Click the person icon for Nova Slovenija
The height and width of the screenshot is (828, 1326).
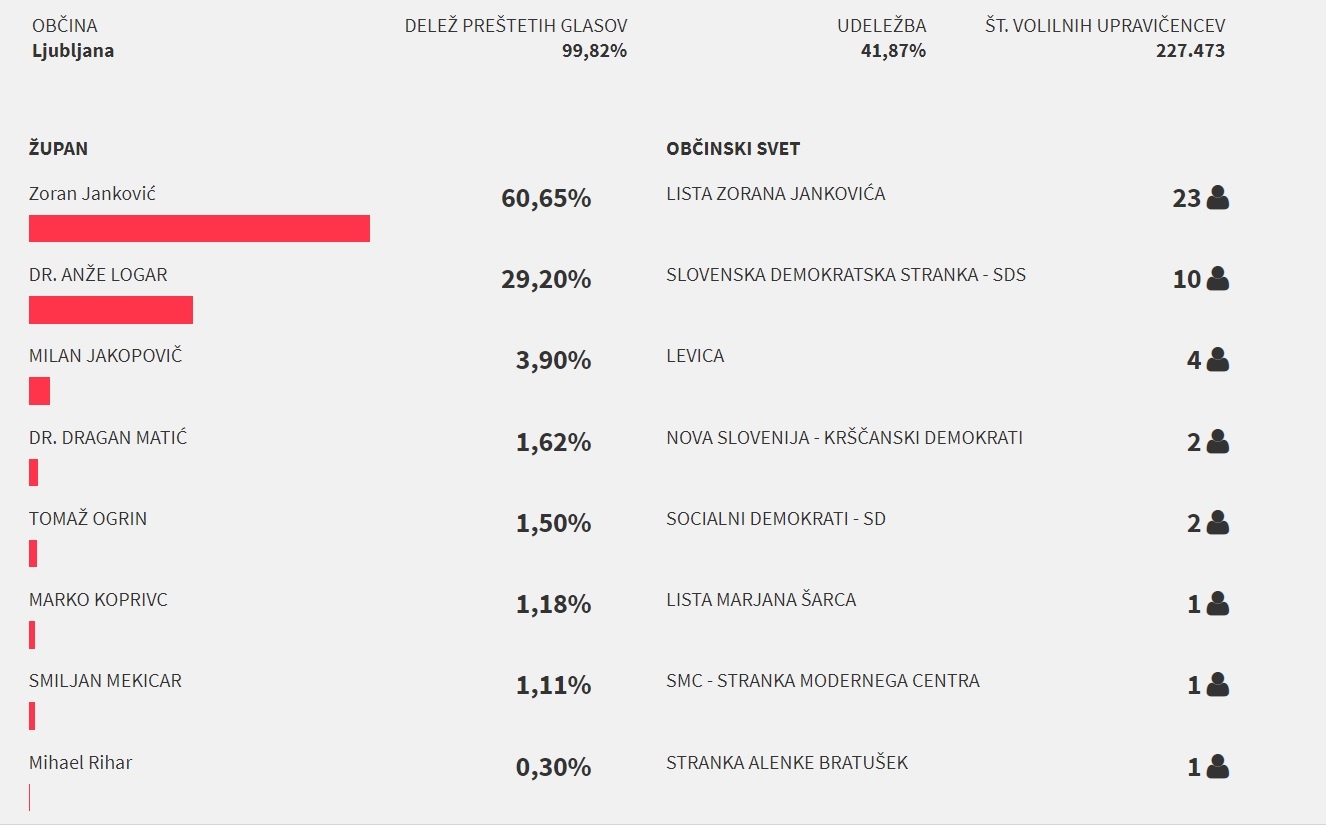click(x=1217, y=442)
